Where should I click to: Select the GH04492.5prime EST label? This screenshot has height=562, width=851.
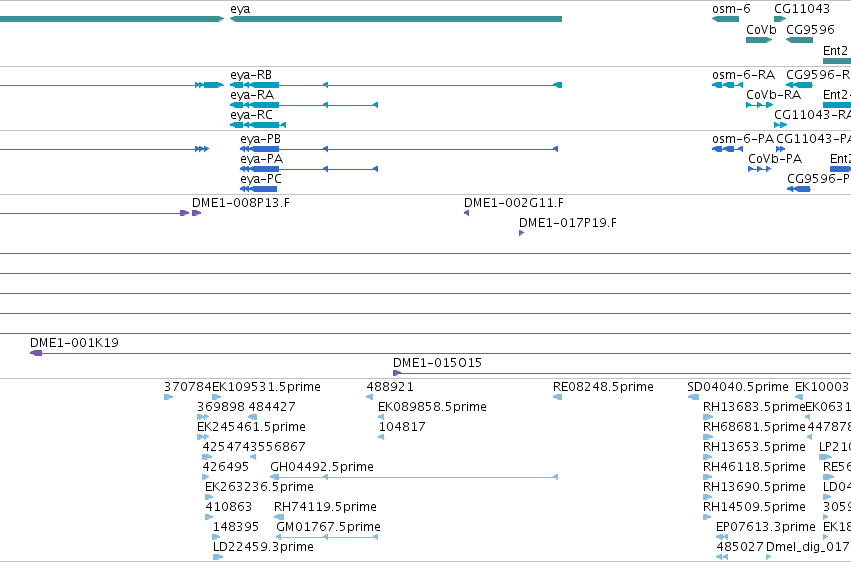pyautogui.click(x=322, y=467)
